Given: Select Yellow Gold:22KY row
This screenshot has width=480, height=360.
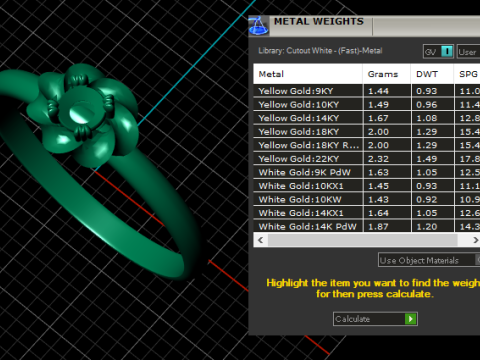Looking at the screenshot, I should coord(367,159).
